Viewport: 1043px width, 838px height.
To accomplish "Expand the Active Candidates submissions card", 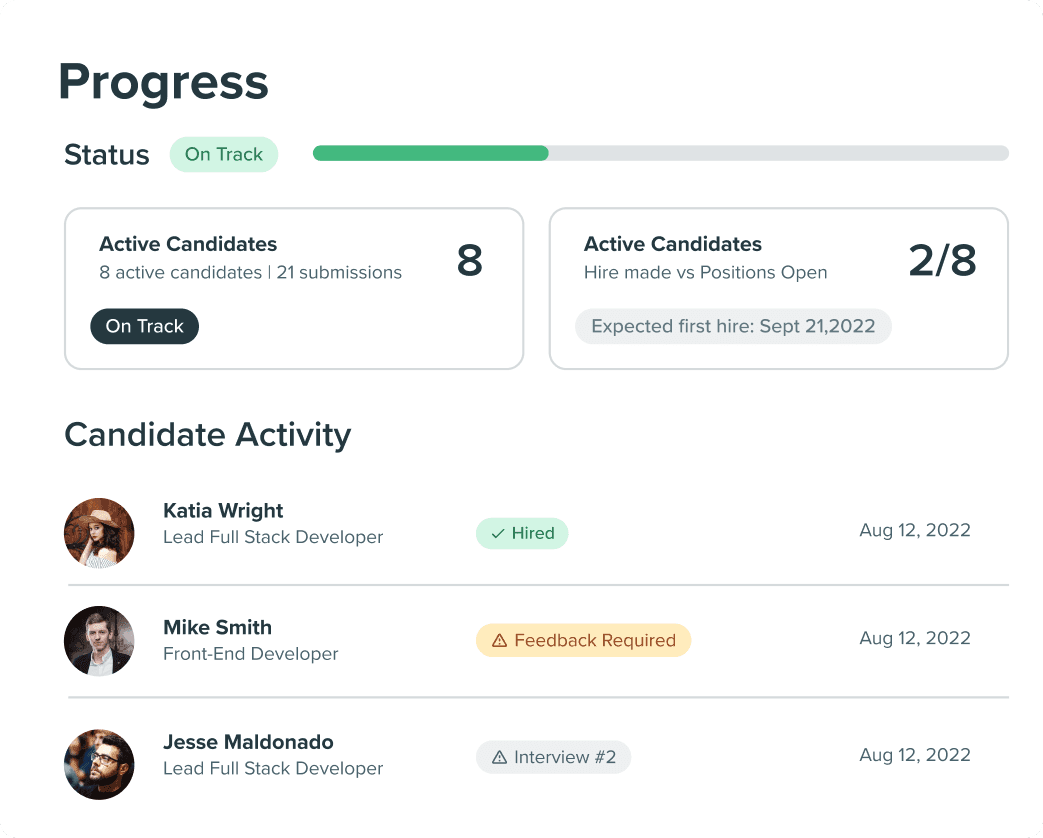I will 294,288.
